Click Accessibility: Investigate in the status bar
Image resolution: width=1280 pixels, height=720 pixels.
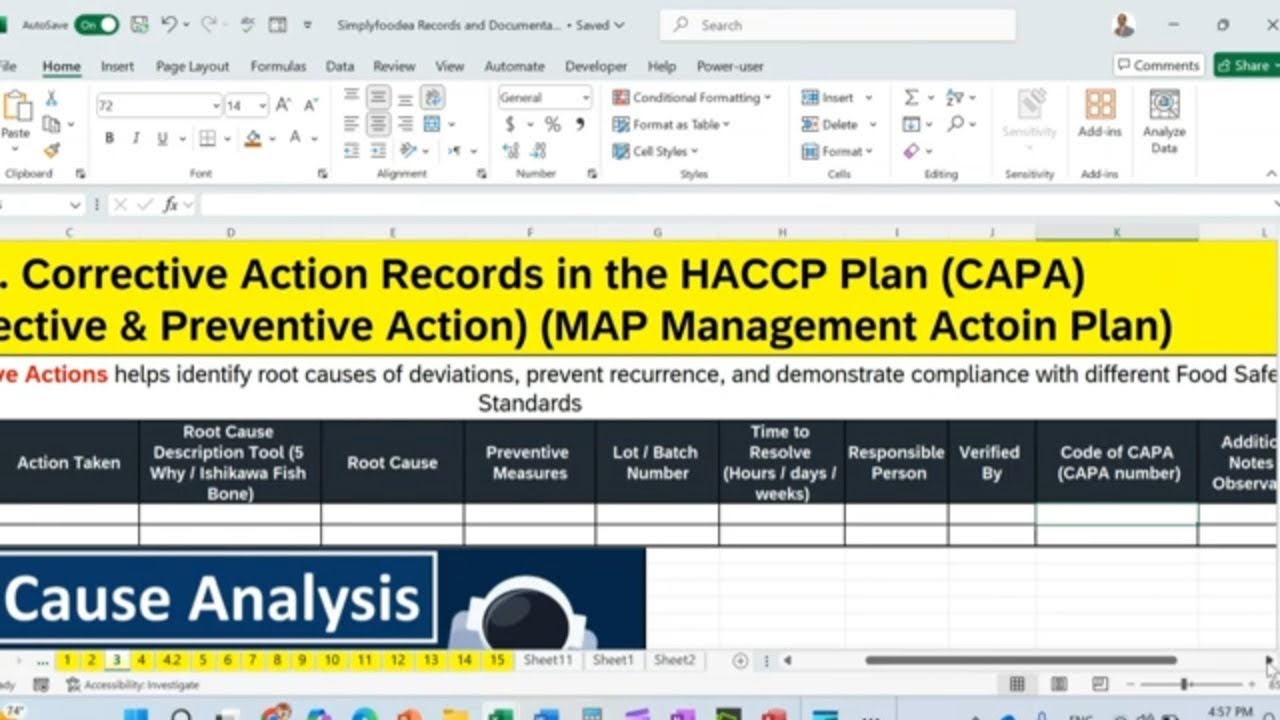tap(132, 685)
